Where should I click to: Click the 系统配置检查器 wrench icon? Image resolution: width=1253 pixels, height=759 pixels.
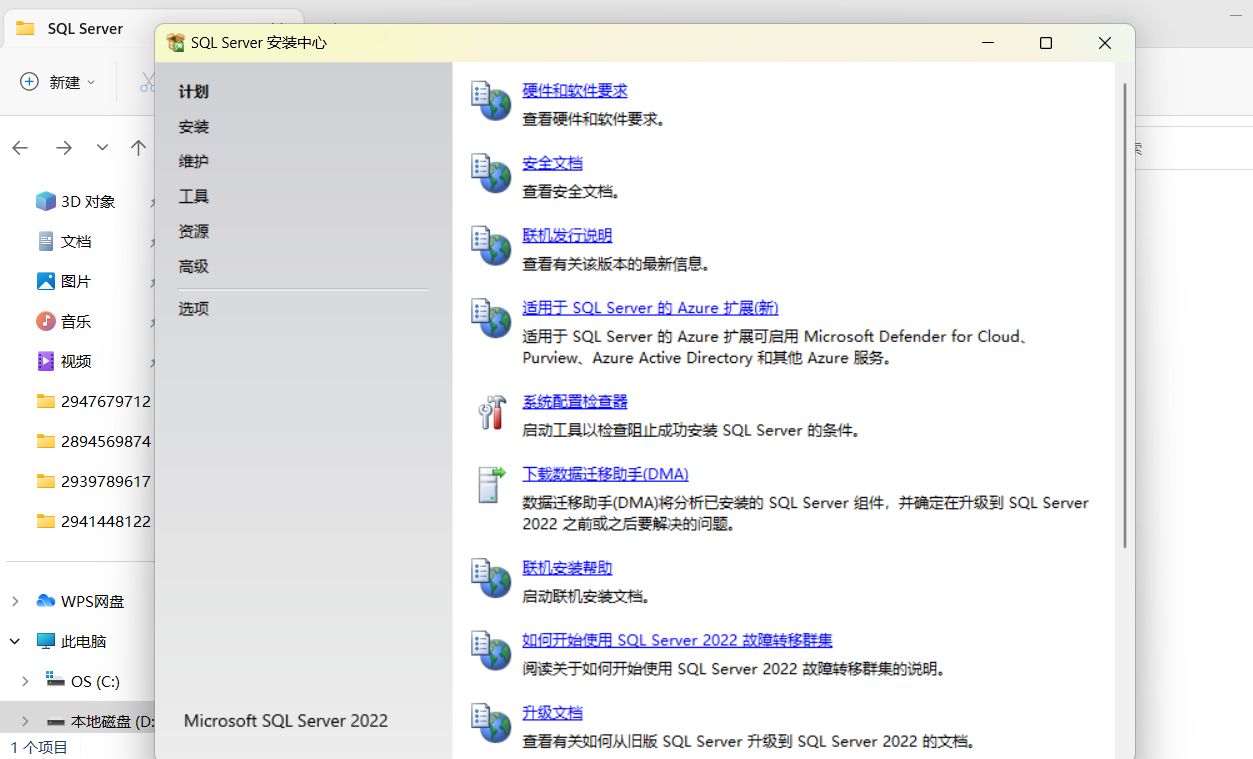tap(490, 412)
